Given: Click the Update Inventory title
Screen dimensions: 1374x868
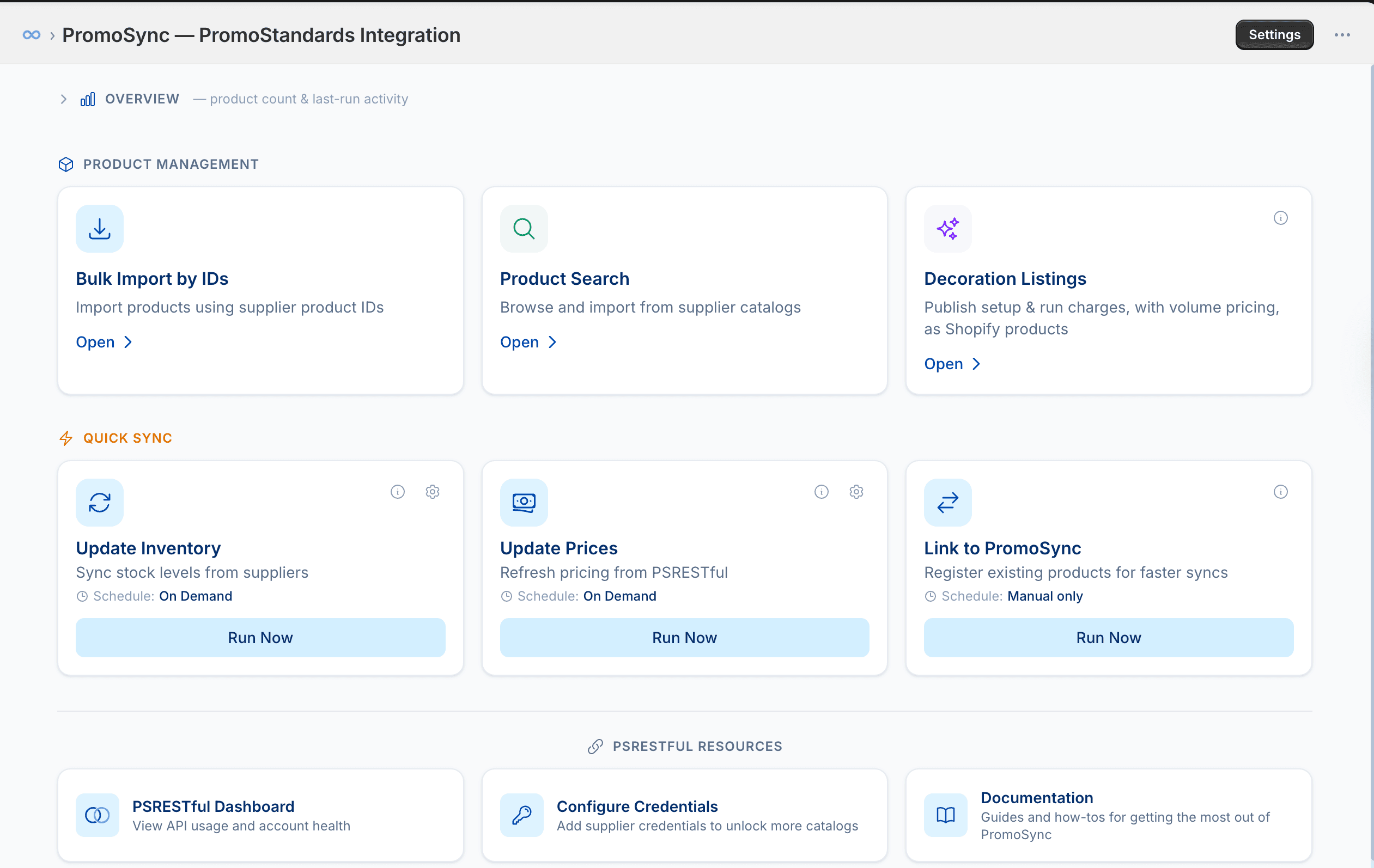Looking at the screenshot, I should coord(148,548).
